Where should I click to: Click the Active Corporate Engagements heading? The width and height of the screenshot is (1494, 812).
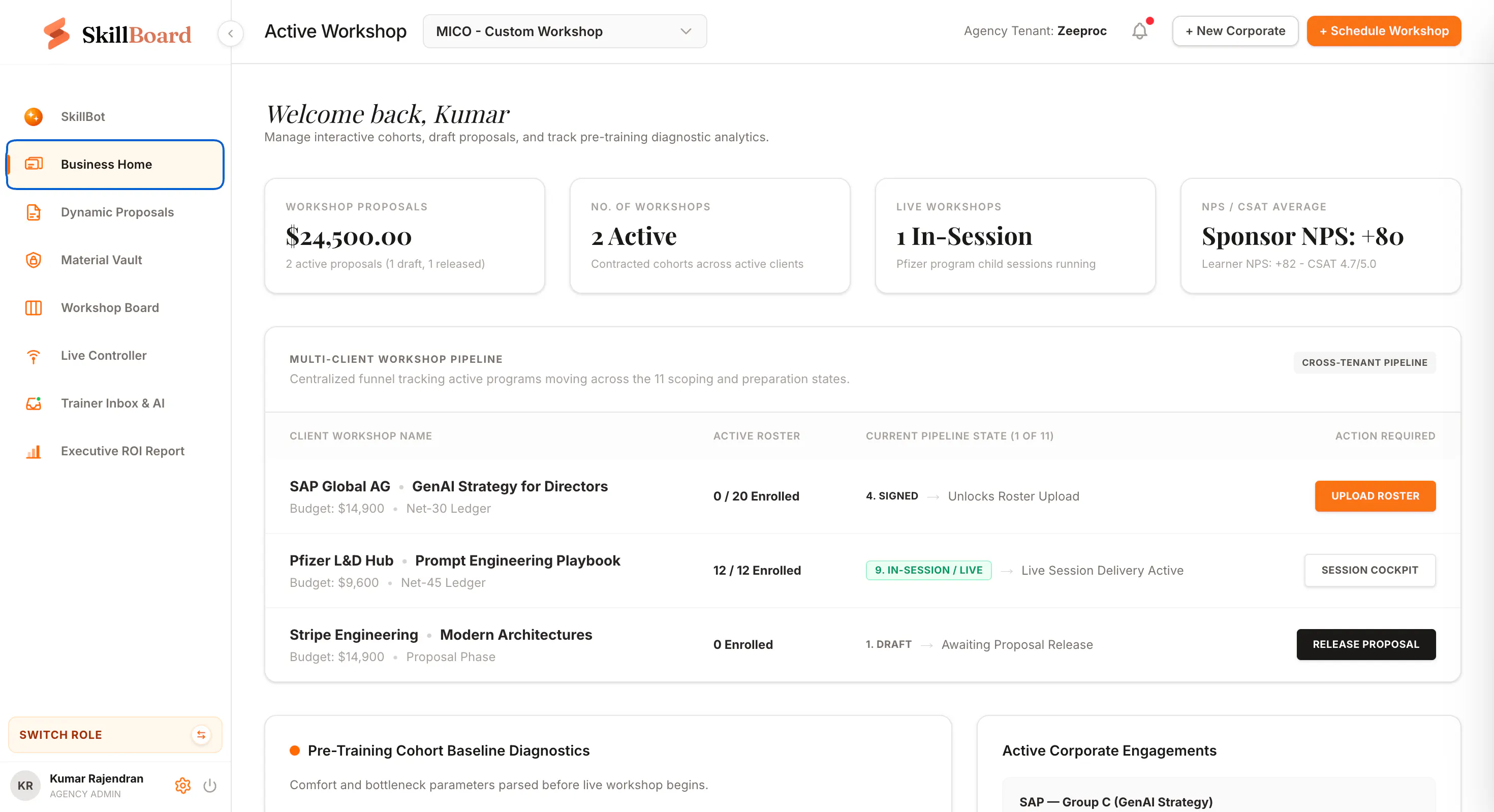point(1109,751)
